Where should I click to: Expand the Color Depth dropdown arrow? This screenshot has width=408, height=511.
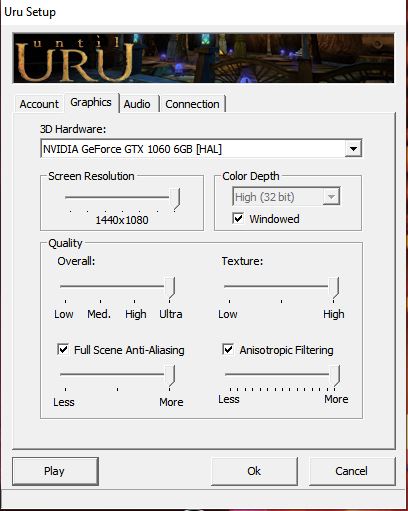coord(331,197)
